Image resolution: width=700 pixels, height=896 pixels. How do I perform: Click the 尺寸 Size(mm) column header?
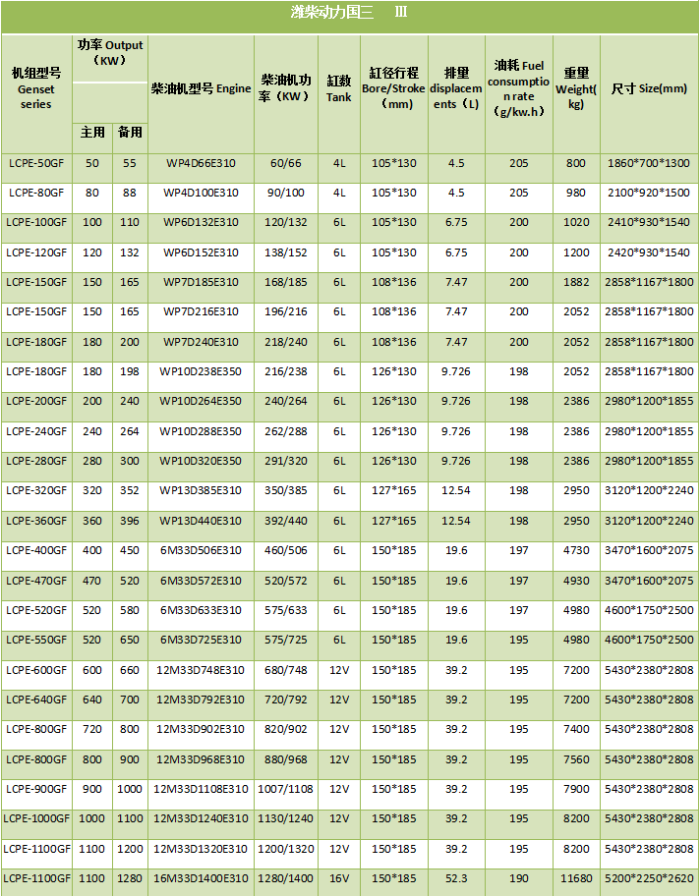(x=649, y=89)
